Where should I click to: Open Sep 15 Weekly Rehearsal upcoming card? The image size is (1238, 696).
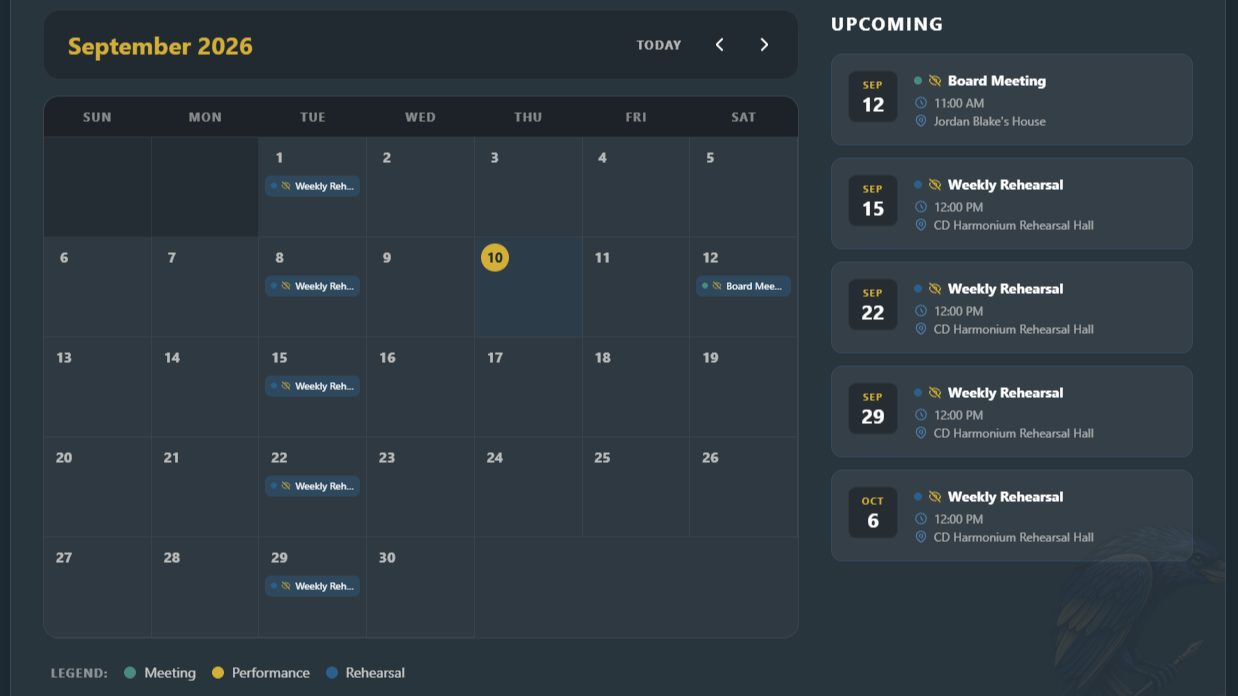(1012, 204)
